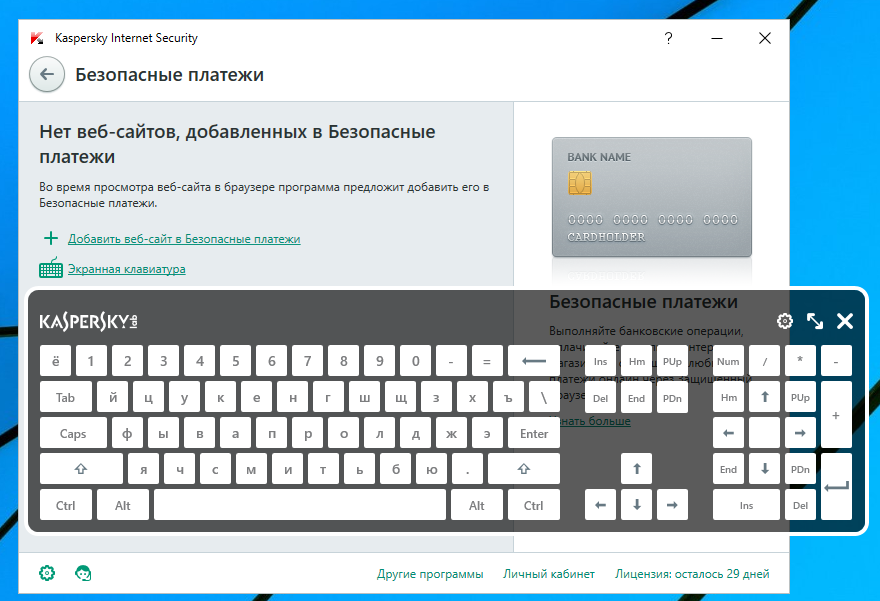880x601 pixels.
Task: Tap the numpad minus key beside asterisk
Action: pyautogui.click(x=836, y=361)
